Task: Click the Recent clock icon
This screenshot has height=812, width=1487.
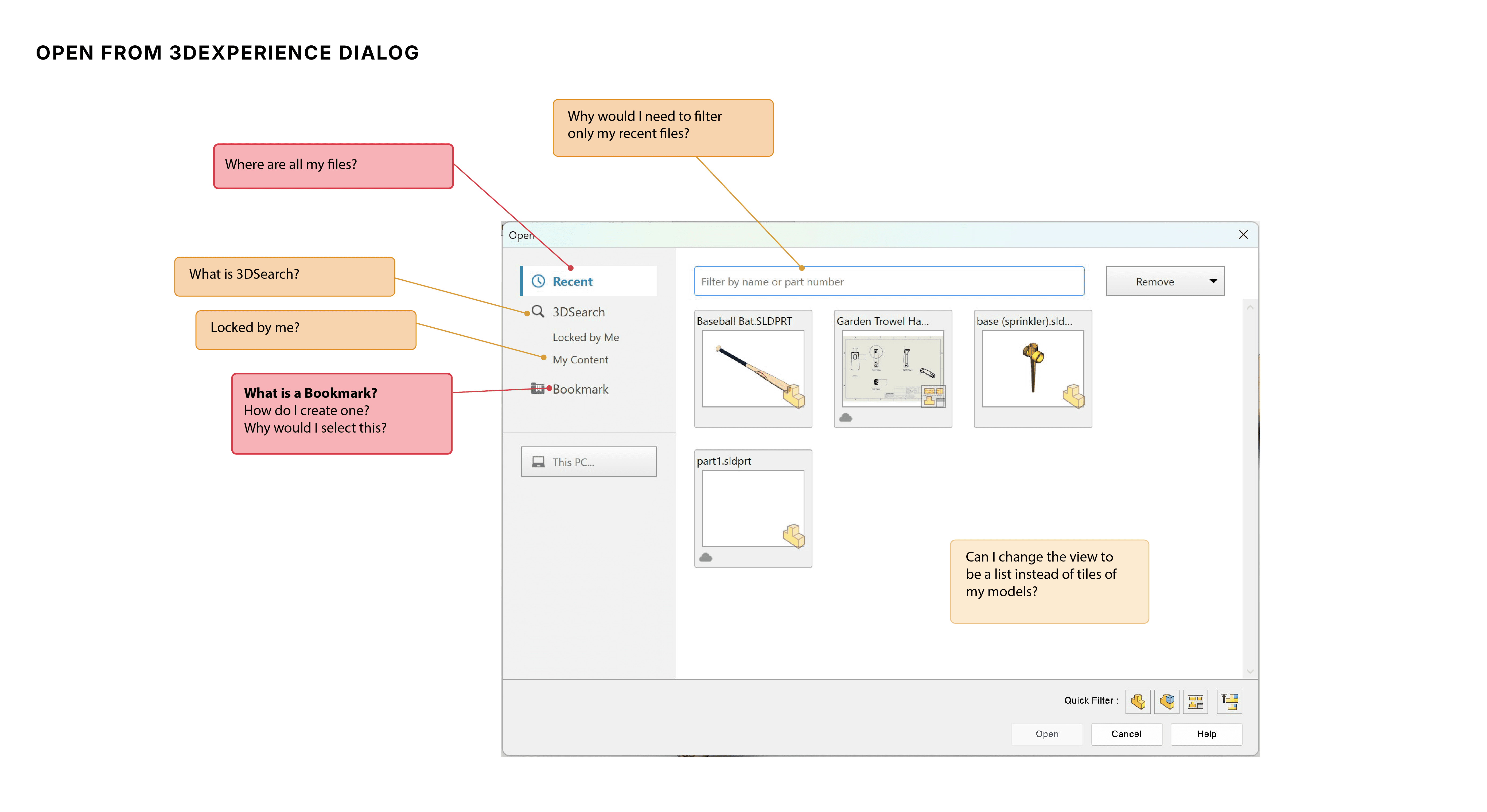Action: [x=538, y=281]
